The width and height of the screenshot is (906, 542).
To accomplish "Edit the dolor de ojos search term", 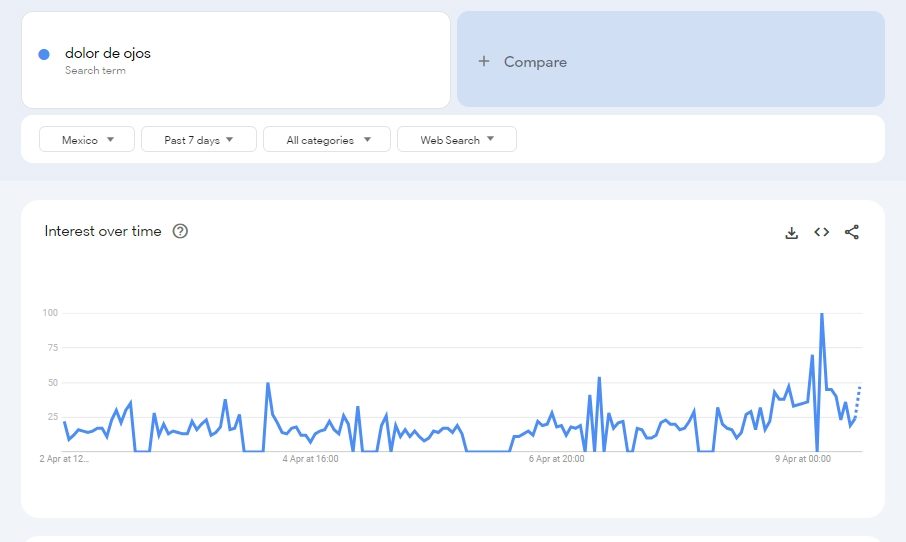I will (x=107, y=53).
